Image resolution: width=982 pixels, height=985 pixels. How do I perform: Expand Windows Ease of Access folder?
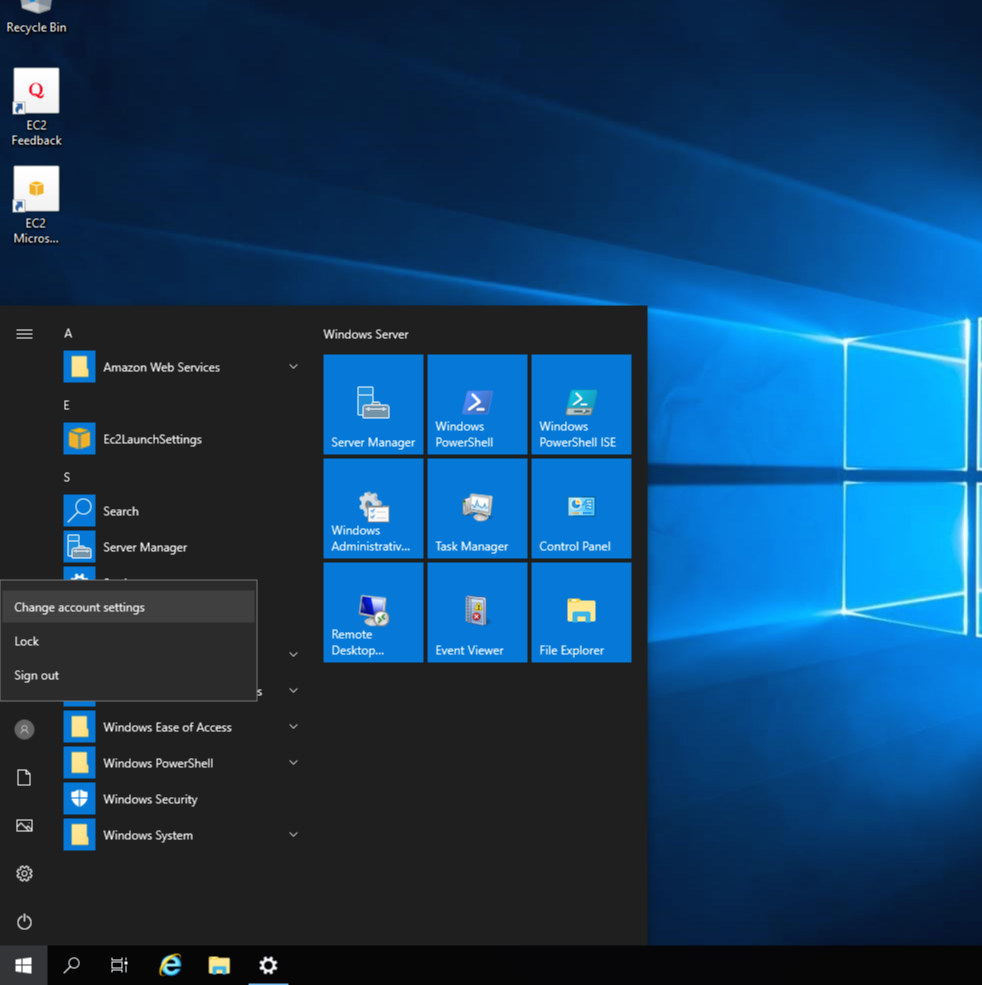pyautogui.click(x=293, y=727)
